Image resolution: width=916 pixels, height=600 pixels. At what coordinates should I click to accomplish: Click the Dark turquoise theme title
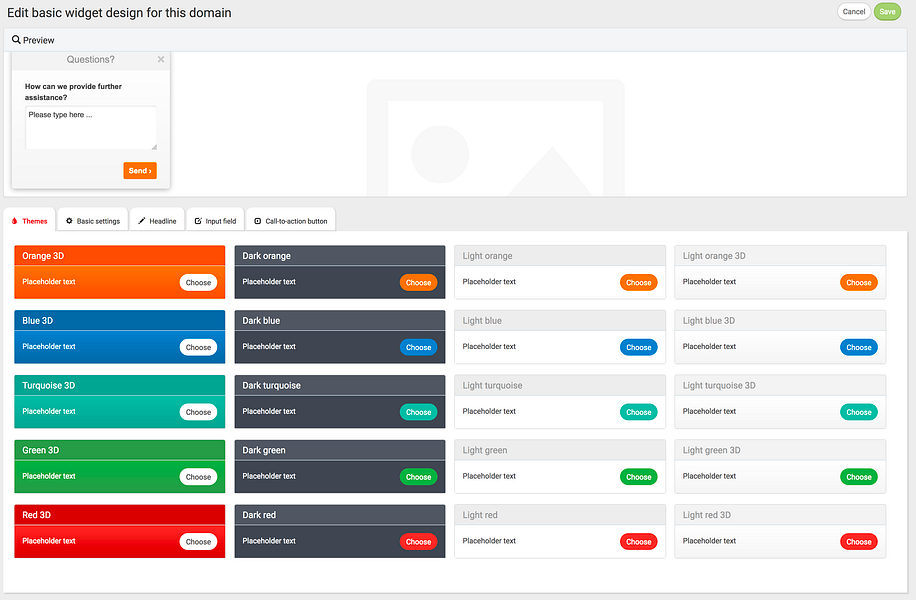tap(272, 386)
